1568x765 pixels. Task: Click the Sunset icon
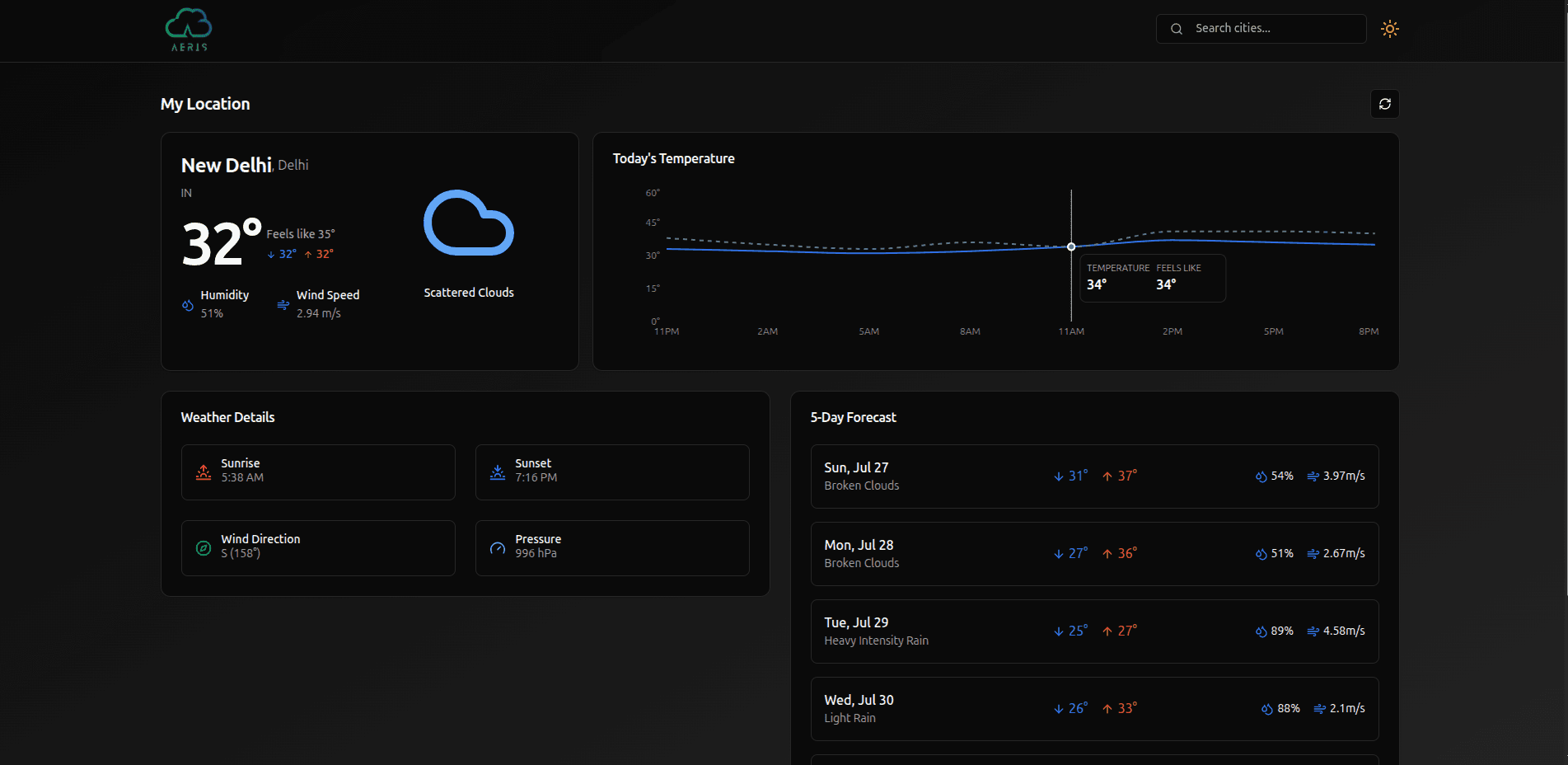pos(498,472)
